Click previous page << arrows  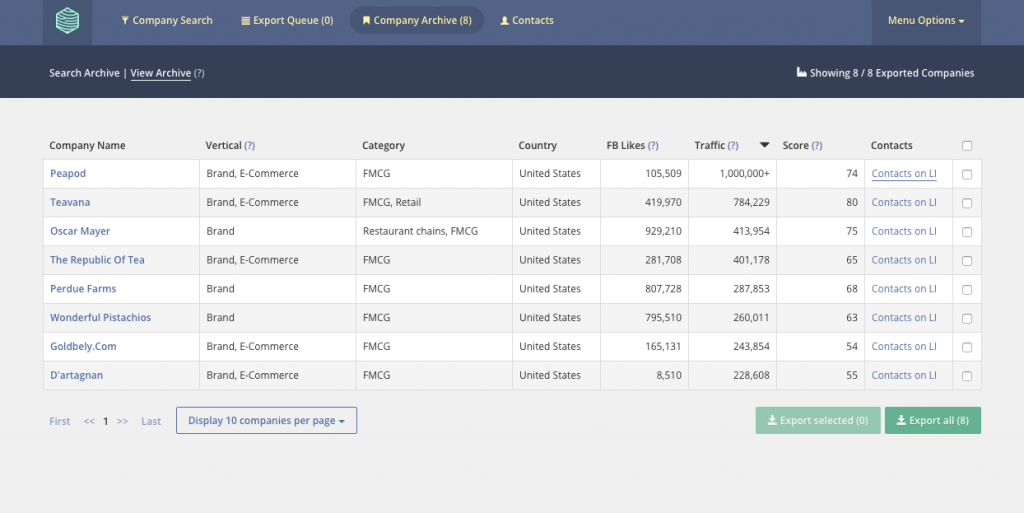coord(89,421)
